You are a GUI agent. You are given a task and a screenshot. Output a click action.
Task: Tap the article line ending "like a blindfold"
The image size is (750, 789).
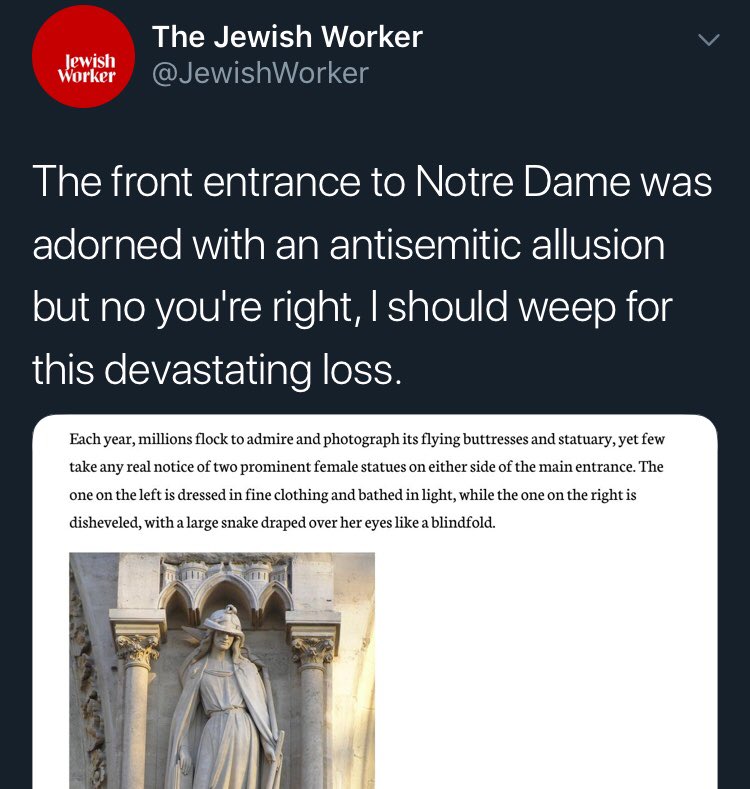[282, 522]
